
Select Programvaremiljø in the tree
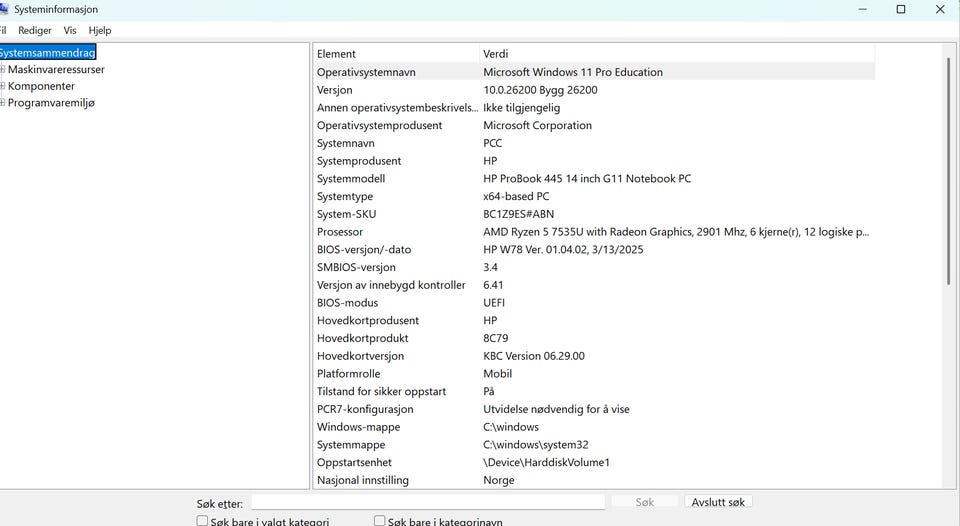pyautogui.click(x=51, y=103)
